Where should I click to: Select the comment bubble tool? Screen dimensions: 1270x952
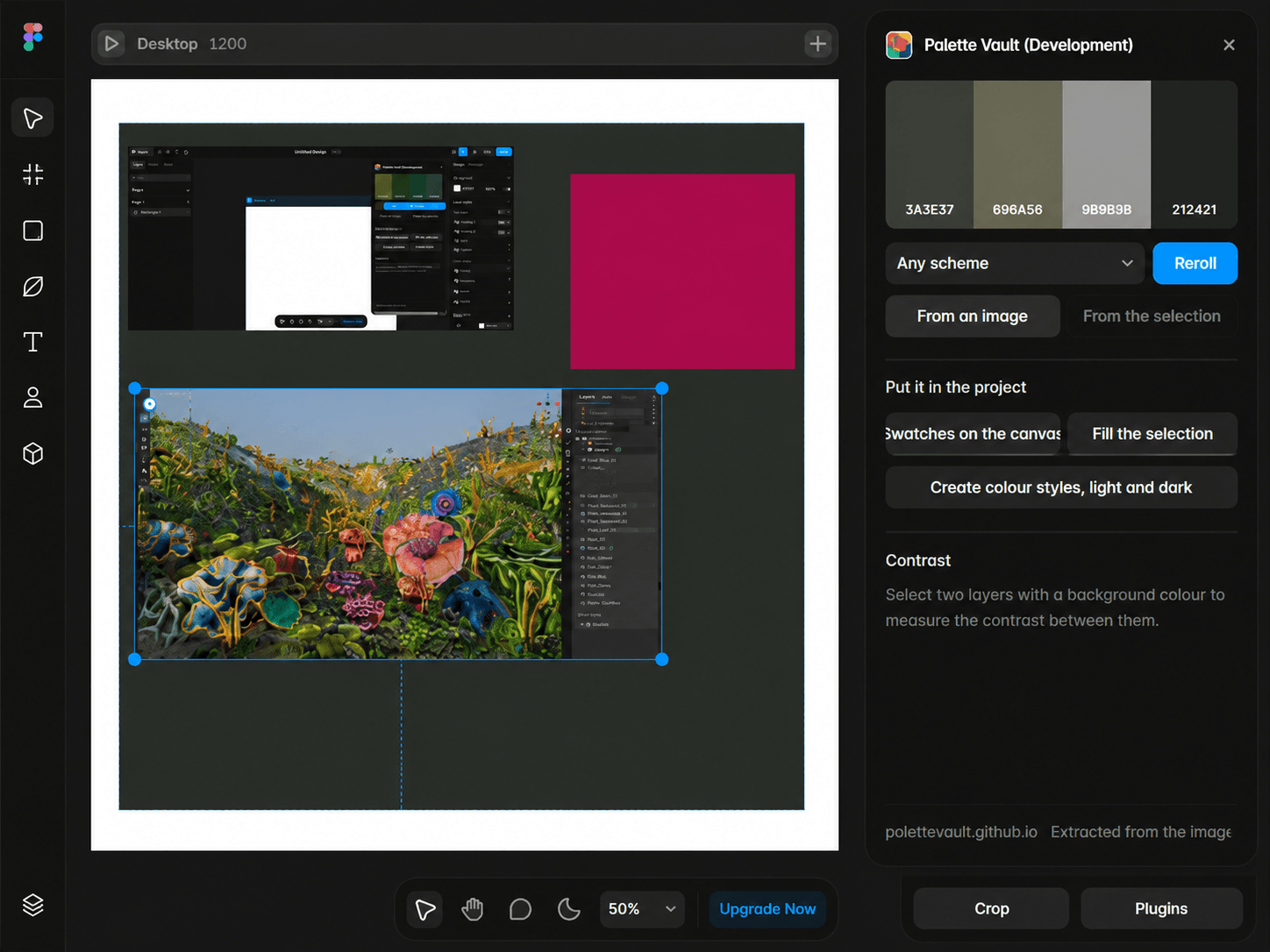[x=520, y=909]
